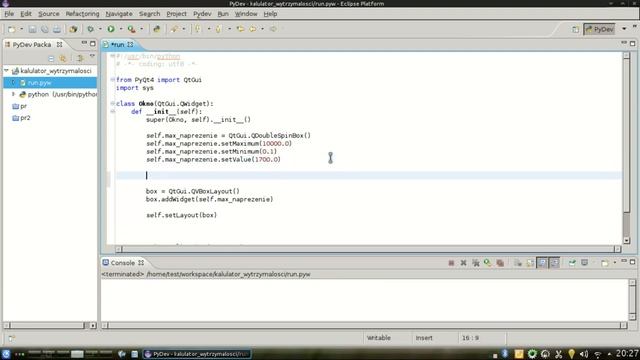Expand the python interpreter tree node
640x360 pixels.
point(13,94)
